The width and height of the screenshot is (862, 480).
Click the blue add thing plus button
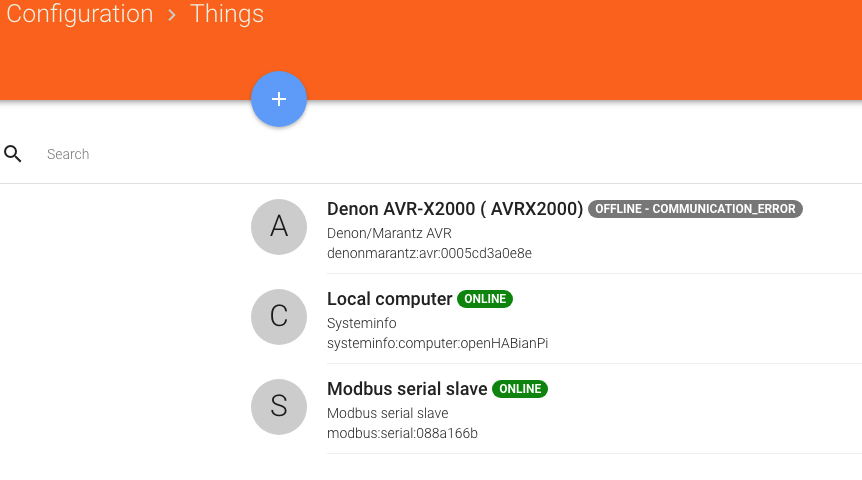pyautogui.click(x=279, y=99)
